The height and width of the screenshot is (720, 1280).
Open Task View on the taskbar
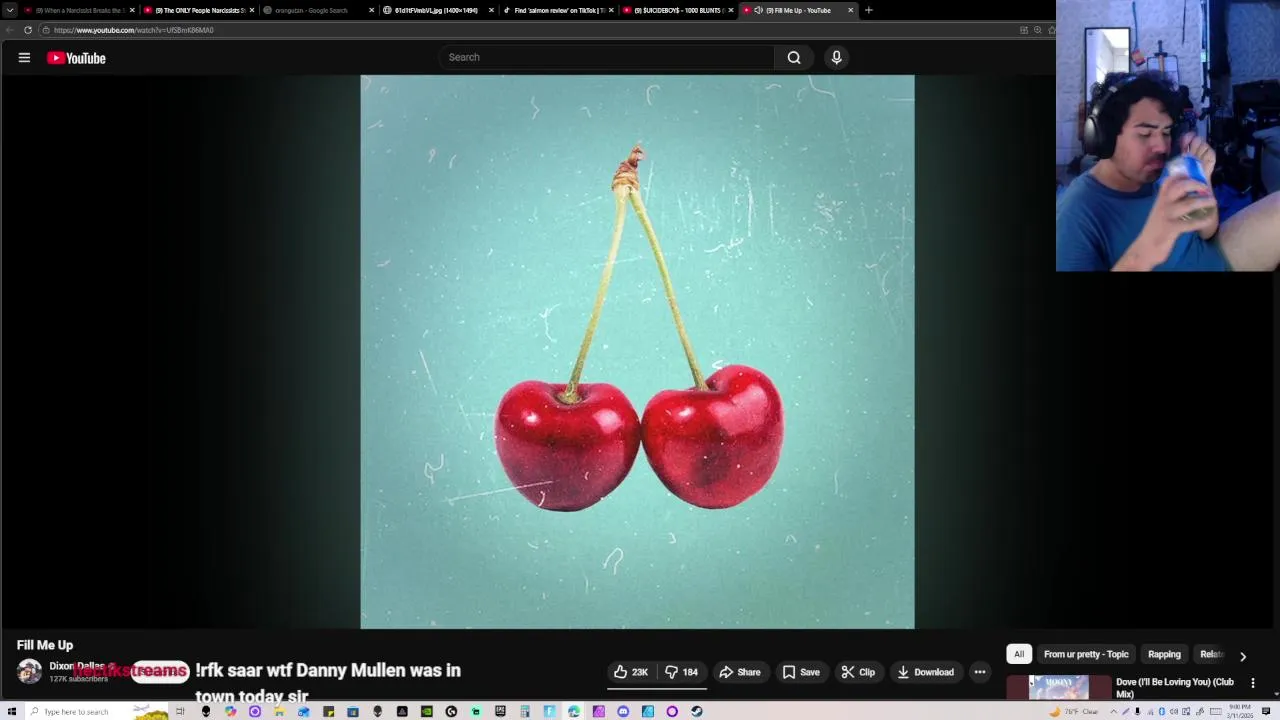(180, 711)
